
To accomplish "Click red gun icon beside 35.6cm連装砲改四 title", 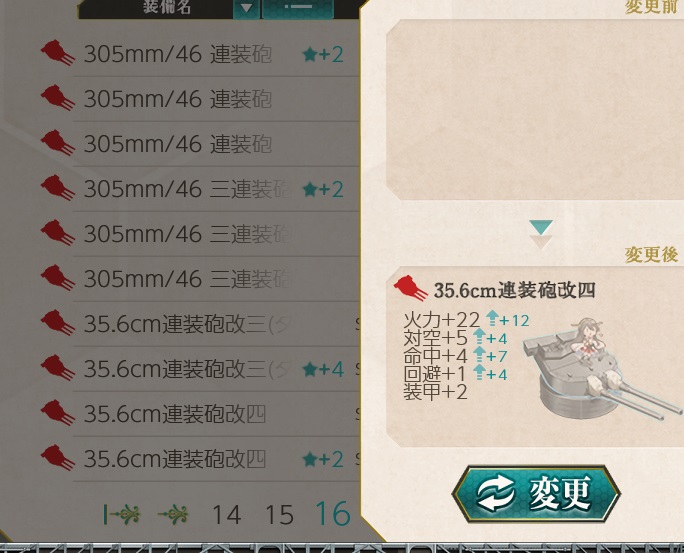I will tap(410, 288).
